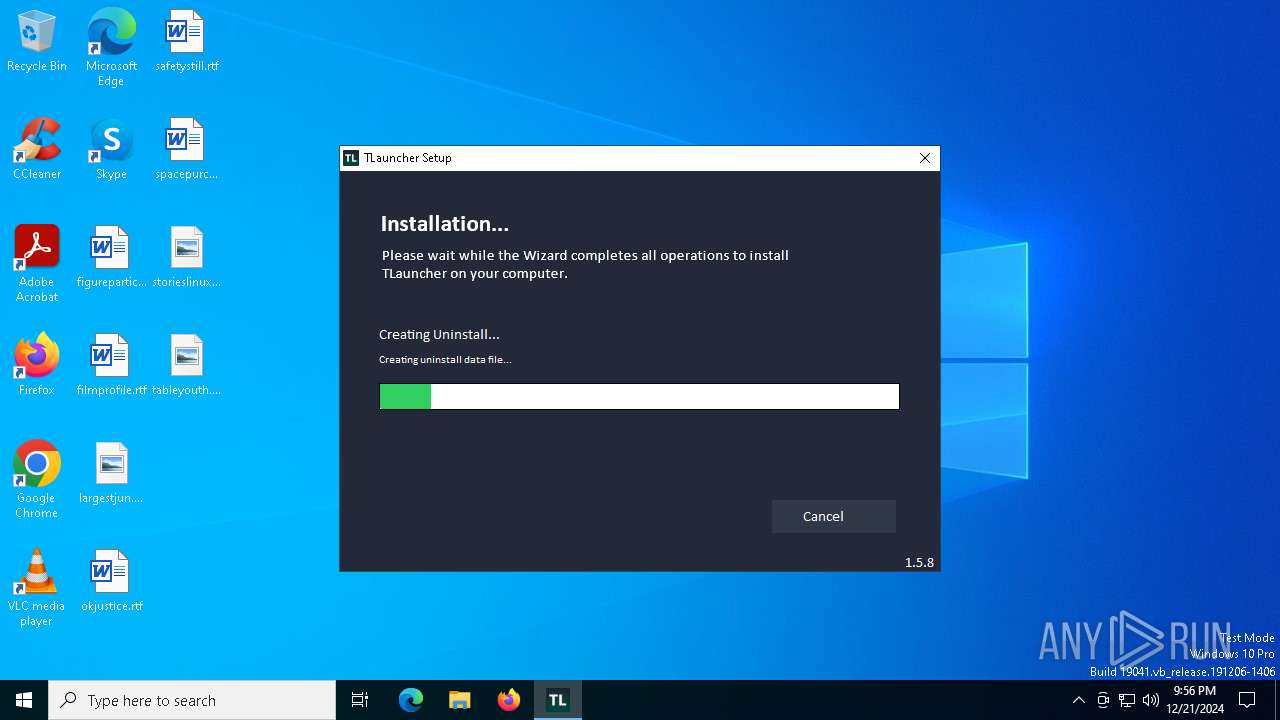Open the network tray icon
The width and height of the screenshot is (1280, 720).
click(x=1127, y=700)
